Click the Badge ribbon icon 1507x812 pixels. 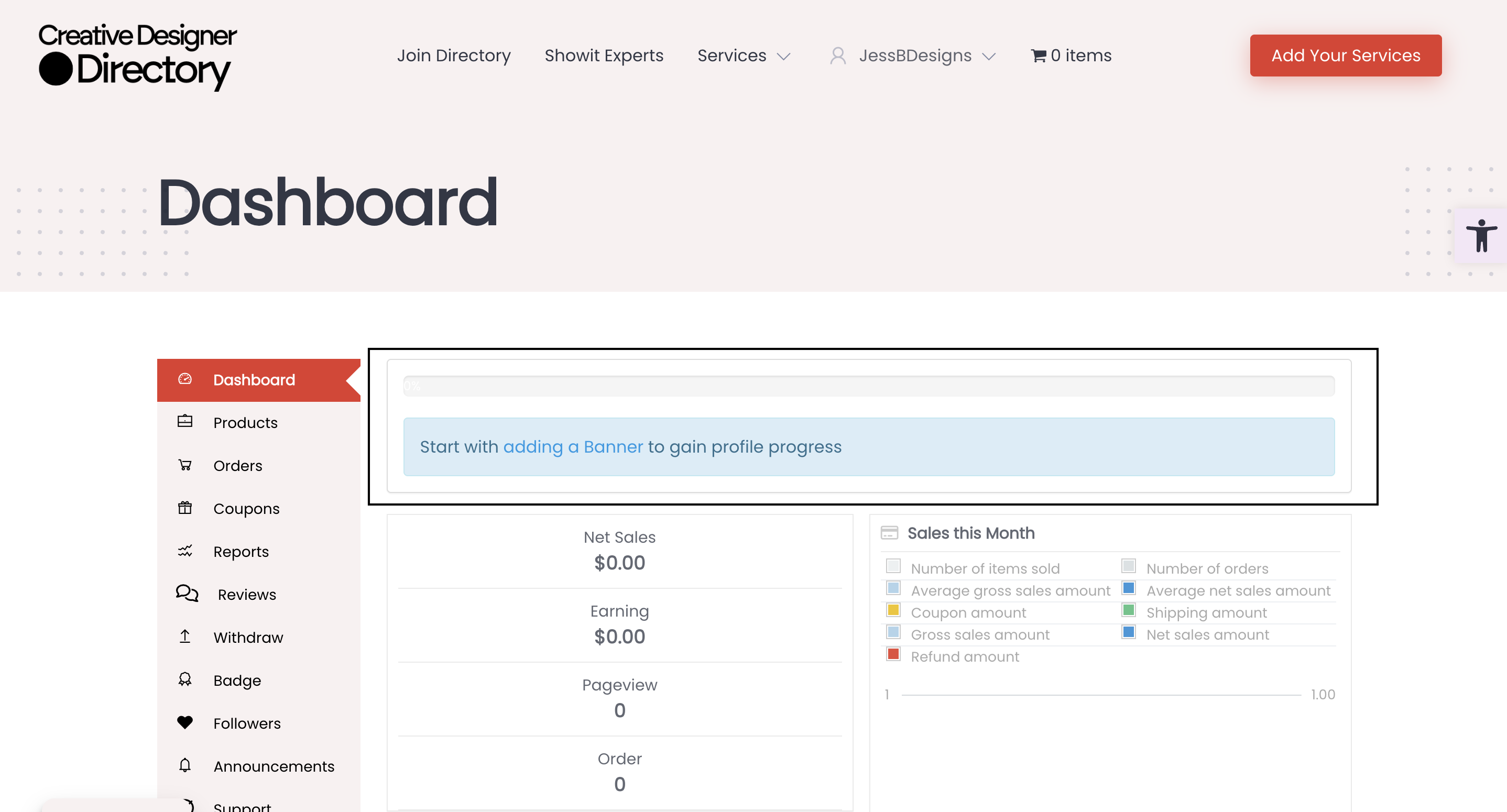tap(185, 679)
